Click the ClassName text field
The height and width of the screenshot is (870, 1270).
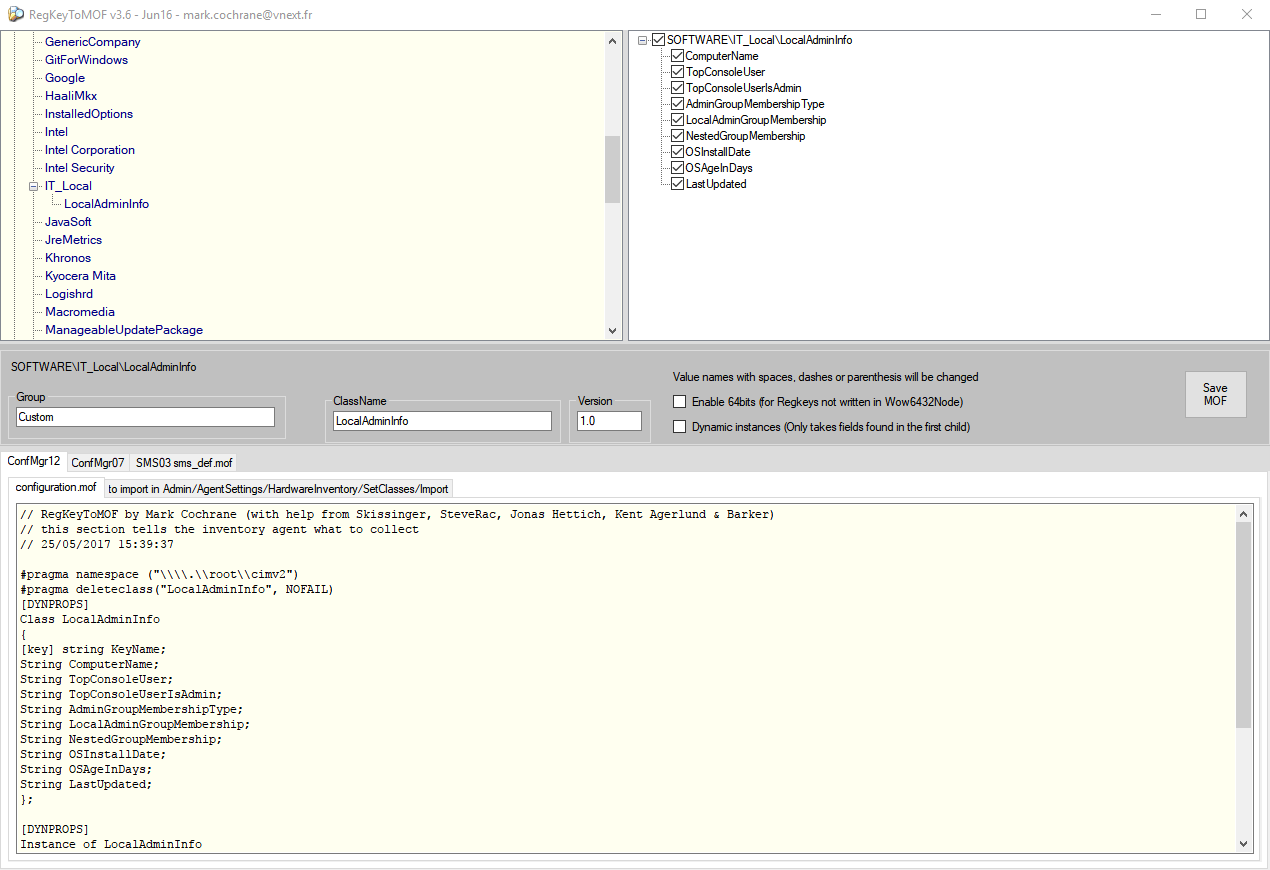coord(442,421)
